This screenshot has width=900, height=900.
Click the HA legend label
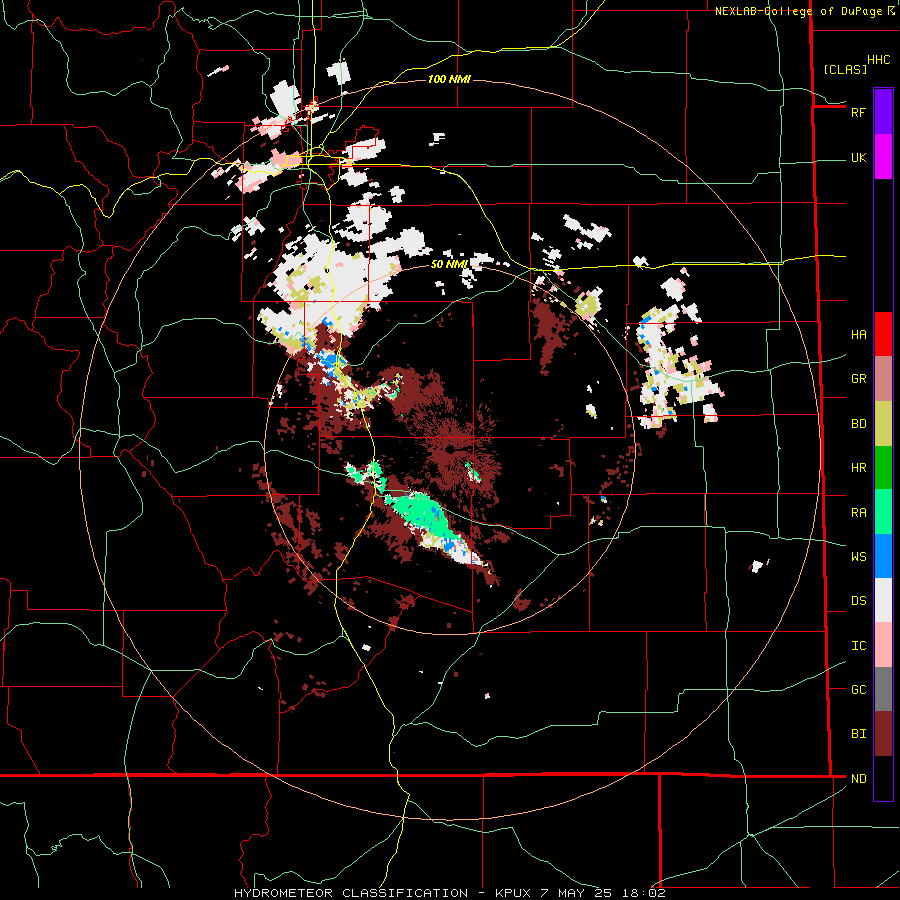tap(858, 334)
